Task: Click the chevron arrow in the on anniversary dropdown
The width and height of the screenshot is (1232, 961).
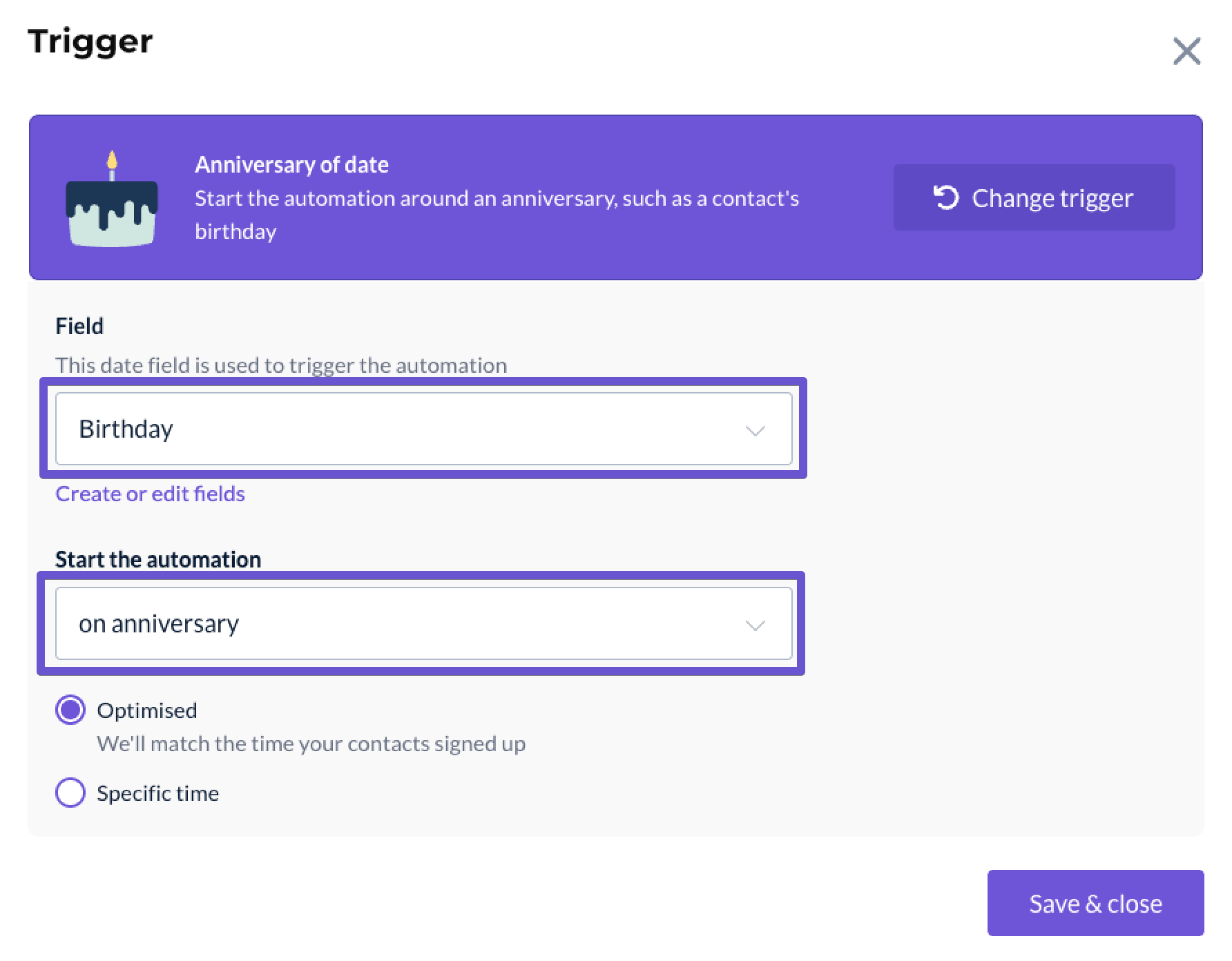Action: coord(755,625)
